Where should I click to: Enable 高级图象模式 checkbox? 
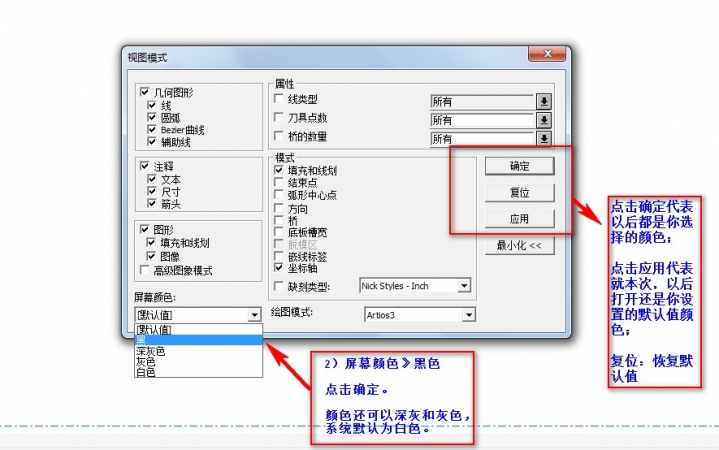[144, 270]
